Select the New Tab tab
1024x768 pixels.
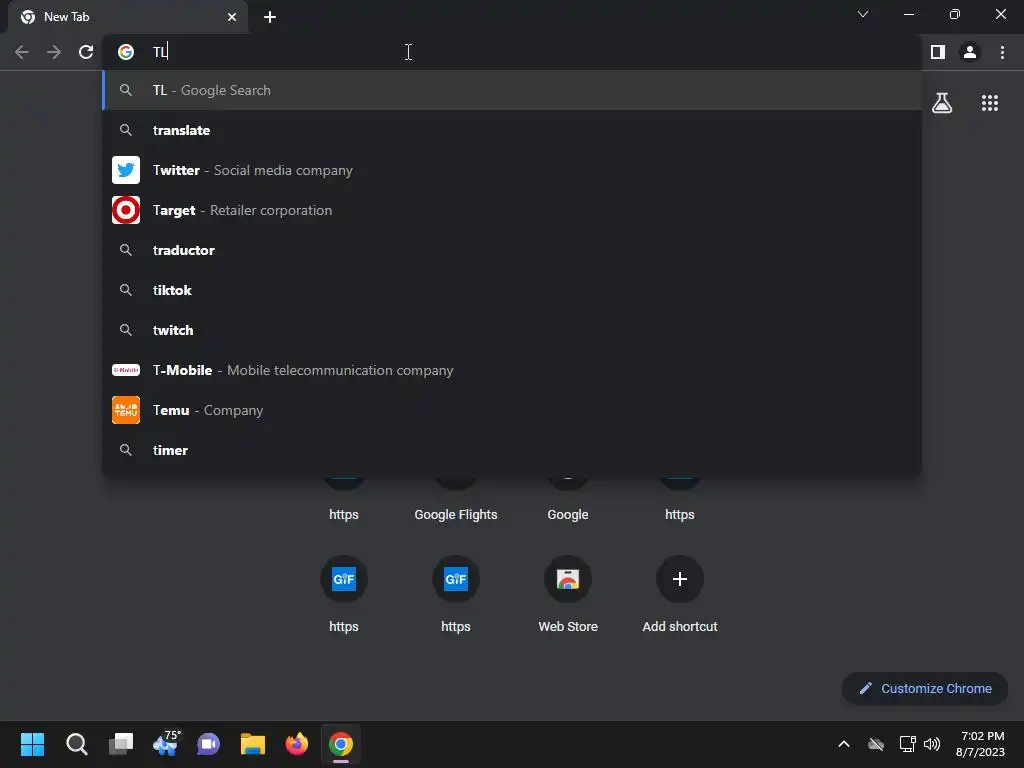128,17
